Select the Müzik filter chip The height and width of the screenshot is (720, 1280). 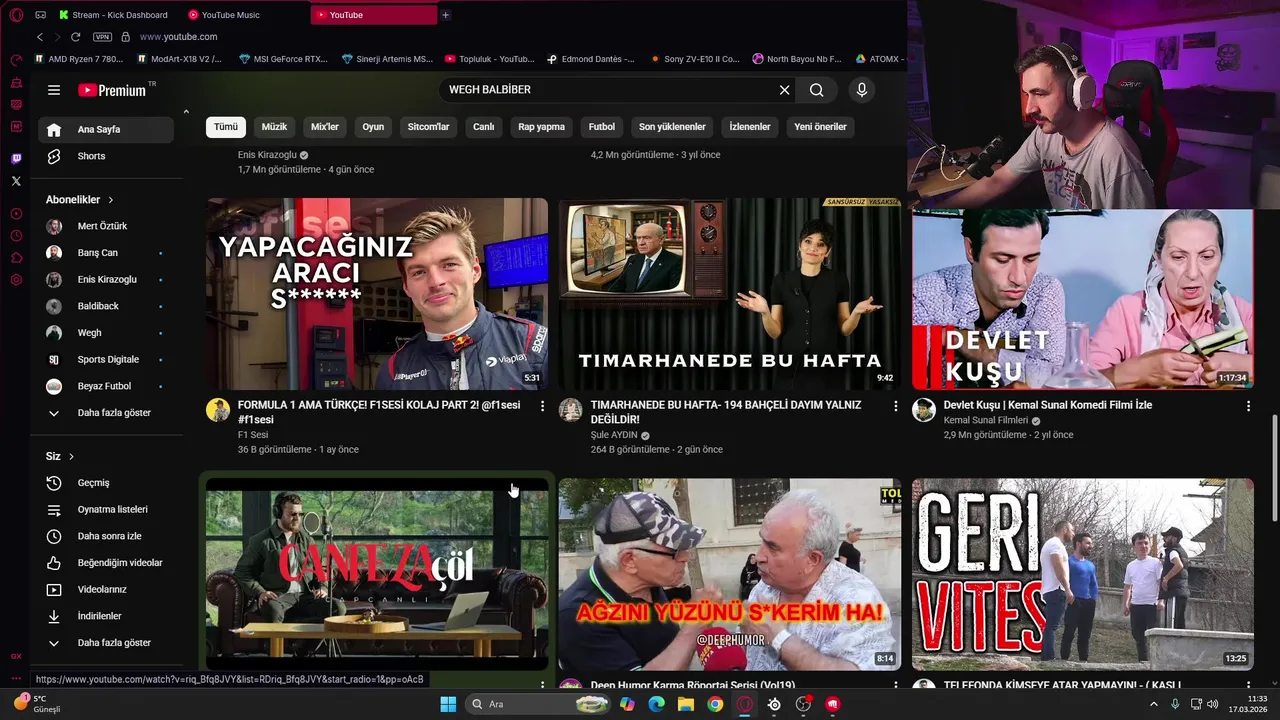[274, 127]
